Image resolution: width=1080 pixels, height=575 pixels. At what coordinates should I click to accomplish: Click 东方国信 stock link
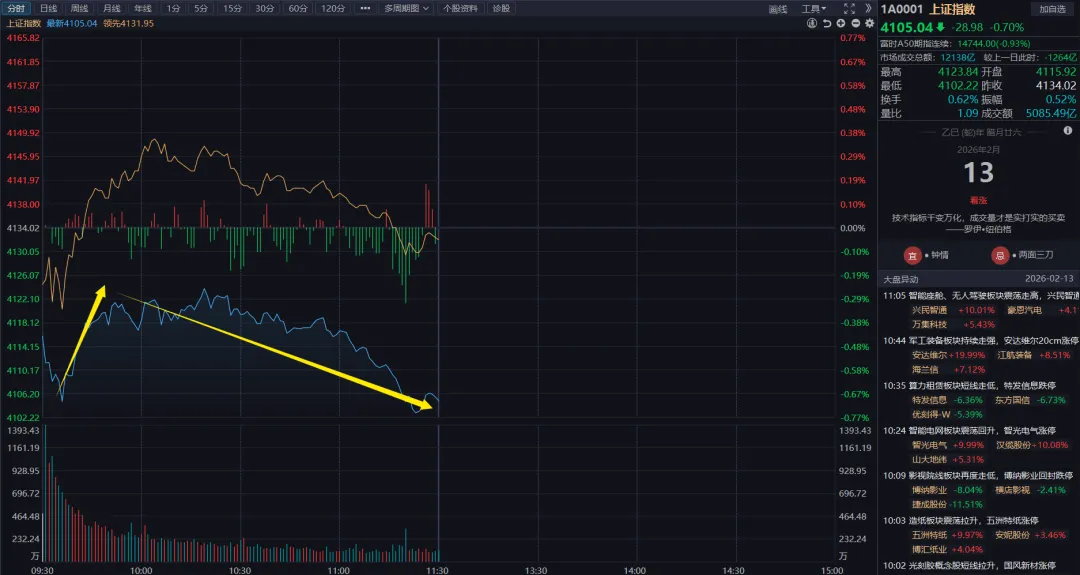1012,400
